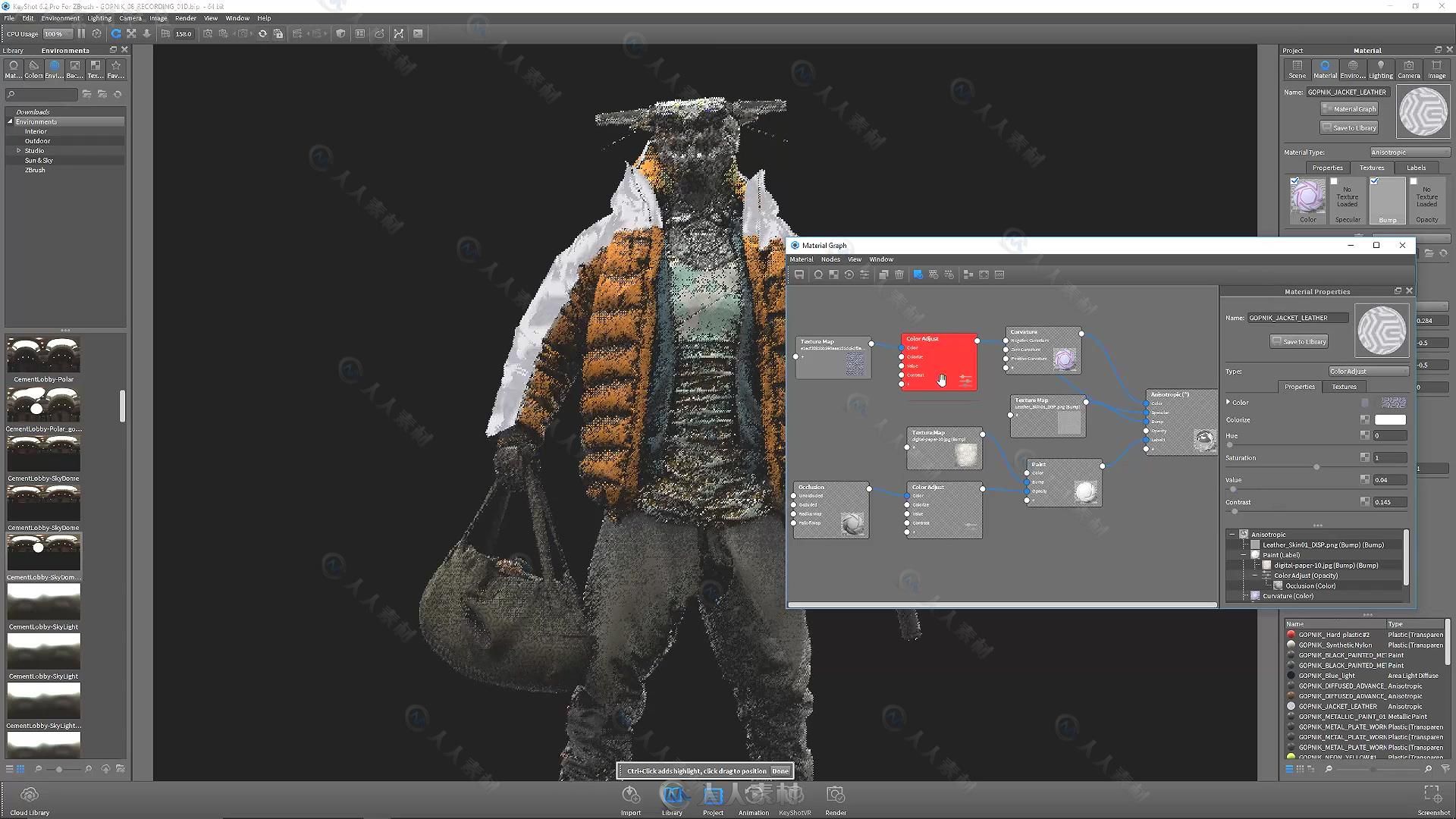
Task: Toggle texture icon beside Colorize
Action: (x=1365, y=419)
